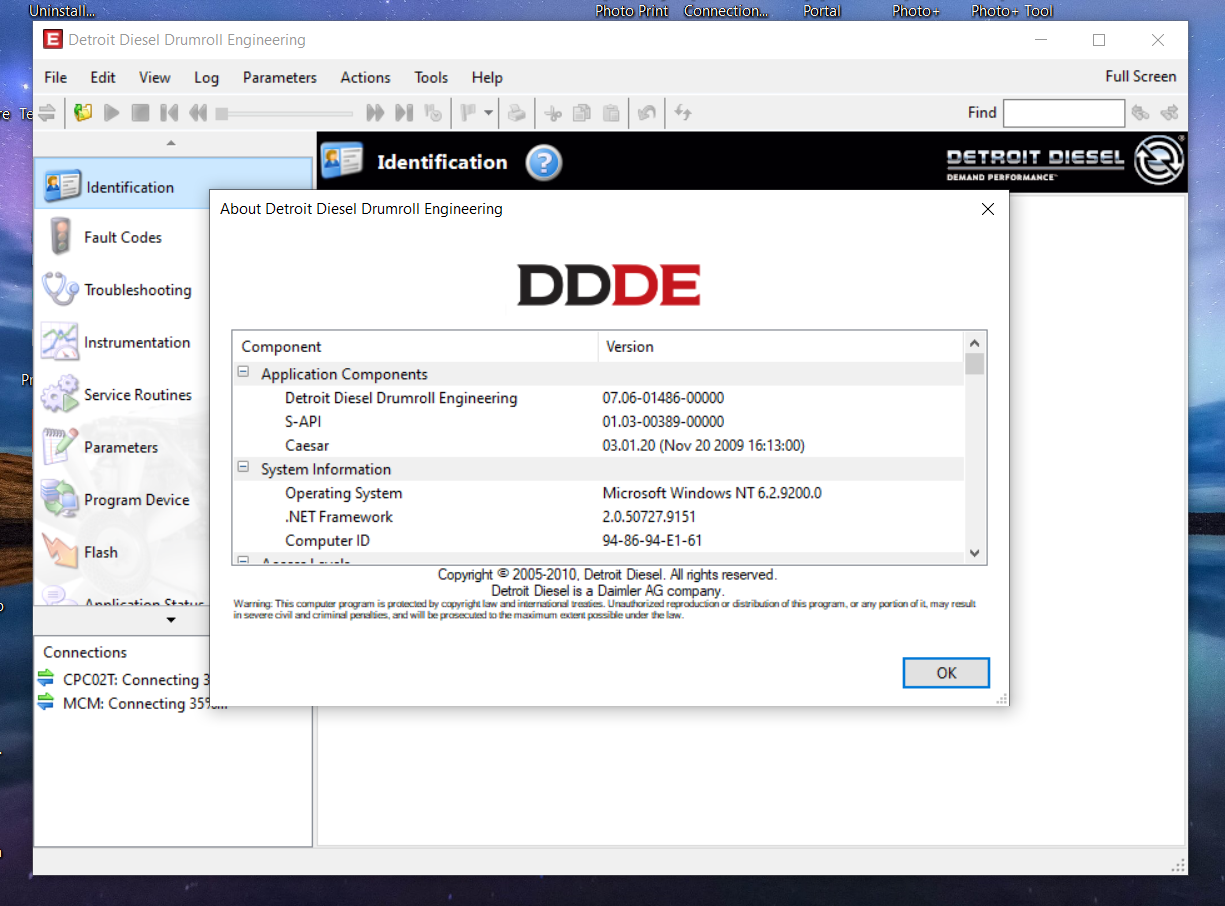The image size is (1225, 906).
Task: Click the Paste clipboard toolbar icon
Action: tap(610, 113)
